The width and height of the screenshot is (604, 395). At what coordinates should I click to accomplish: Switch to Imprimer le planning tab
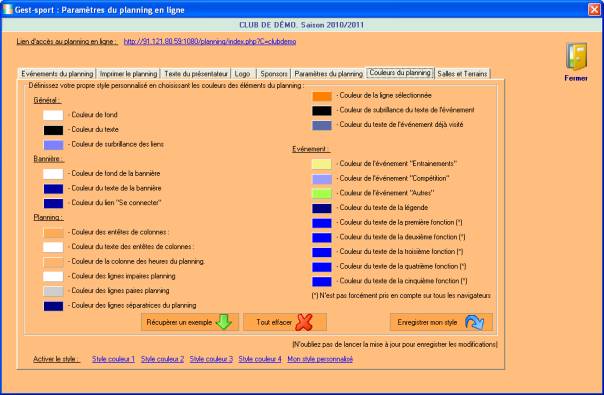pos(128,74)
